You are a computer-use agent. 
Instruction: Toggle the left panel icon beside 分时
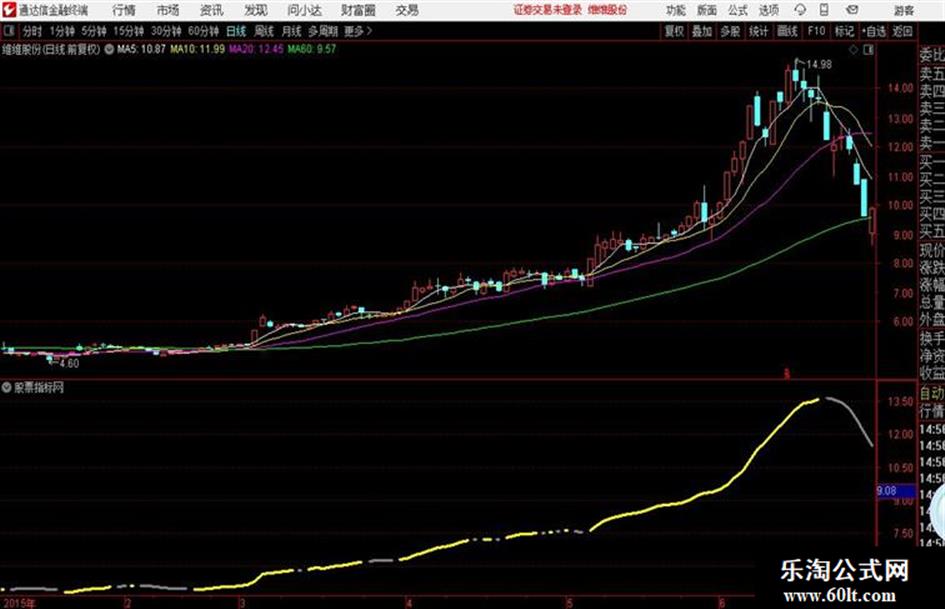point(9,31)
